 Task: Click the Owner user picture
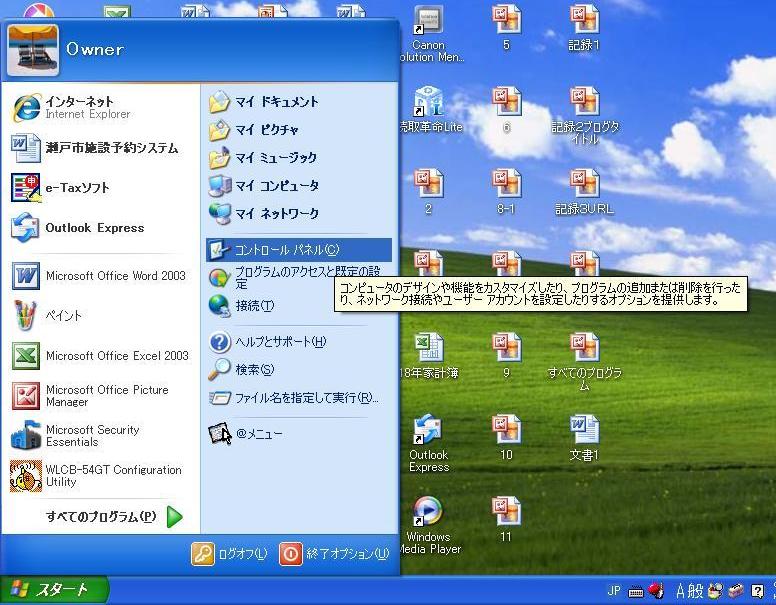[33, 50]
